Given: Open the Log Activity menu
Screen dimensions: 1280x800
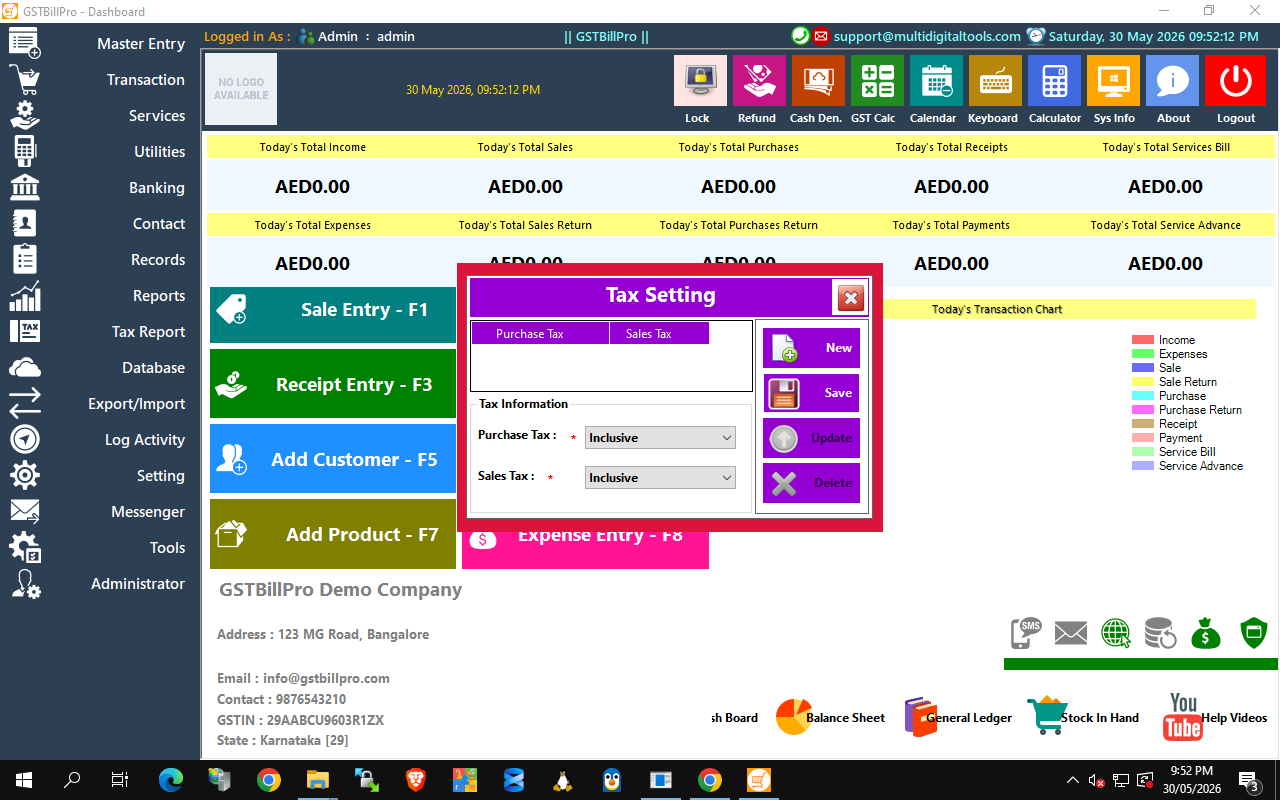Looking at the screenshot, I should (x=145, y=440).
